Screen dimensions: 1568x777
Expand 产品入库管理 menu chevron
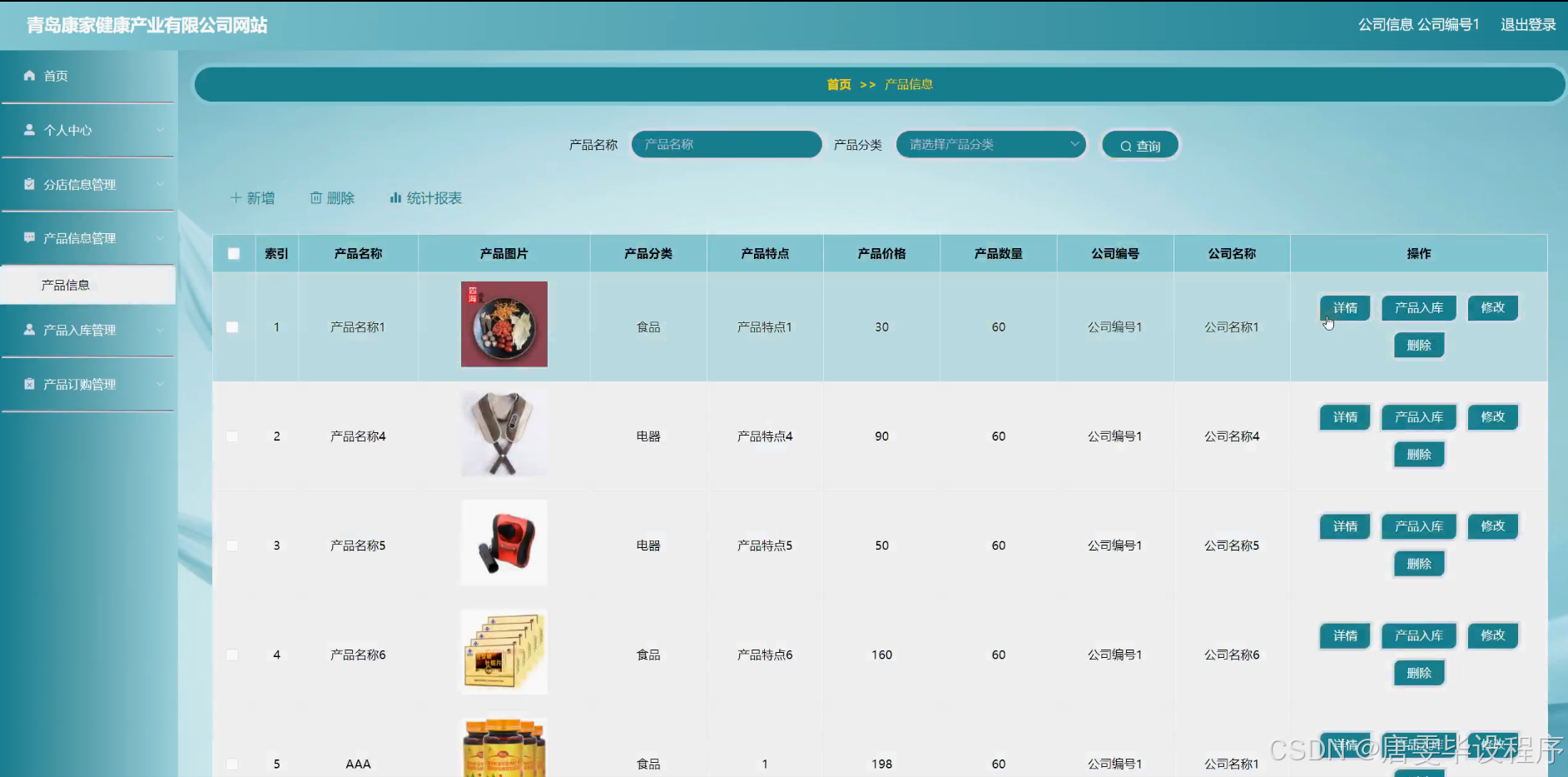pos(160,330)
